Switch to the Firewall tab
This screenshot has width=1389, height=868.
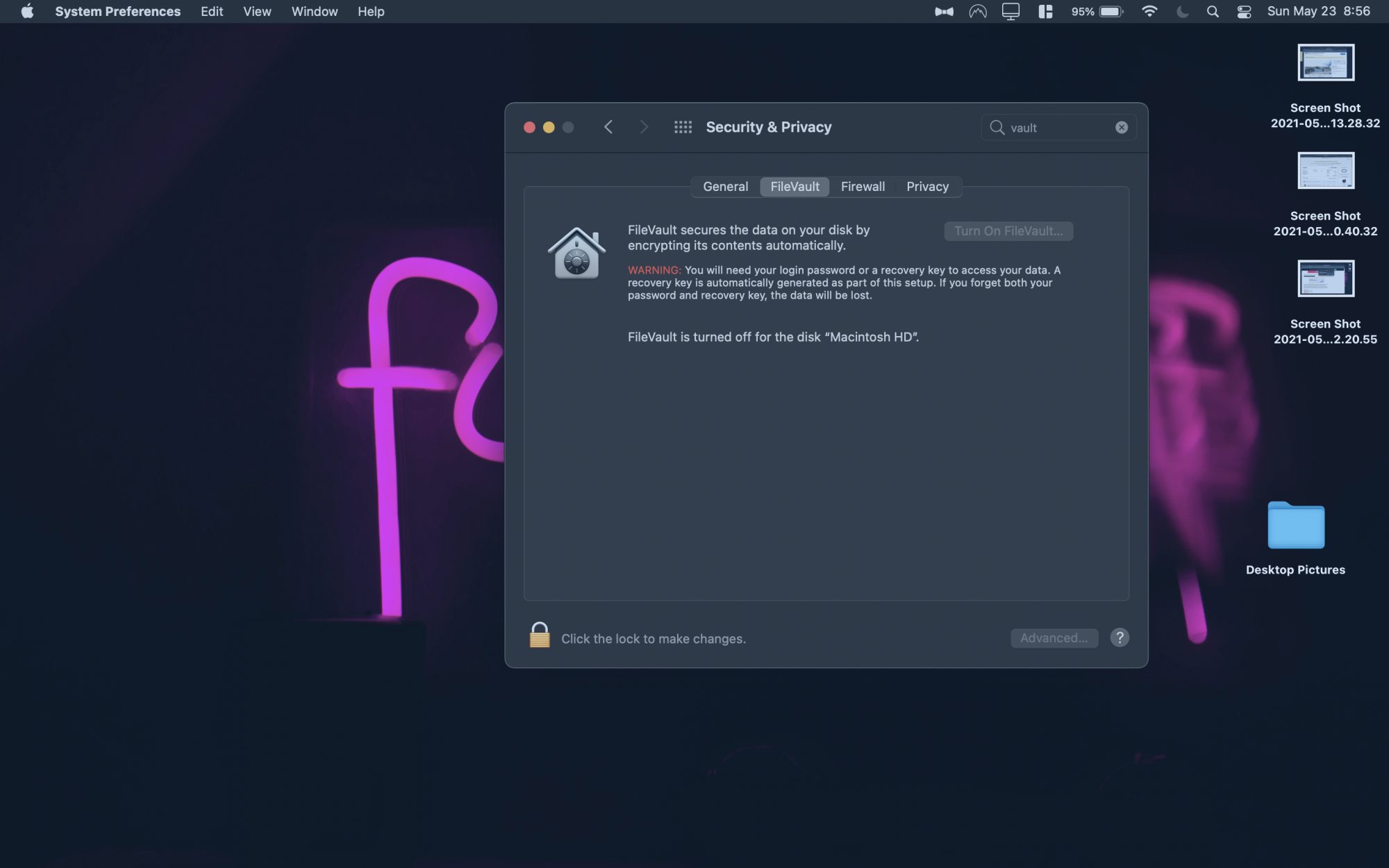[x=863, y=187]
